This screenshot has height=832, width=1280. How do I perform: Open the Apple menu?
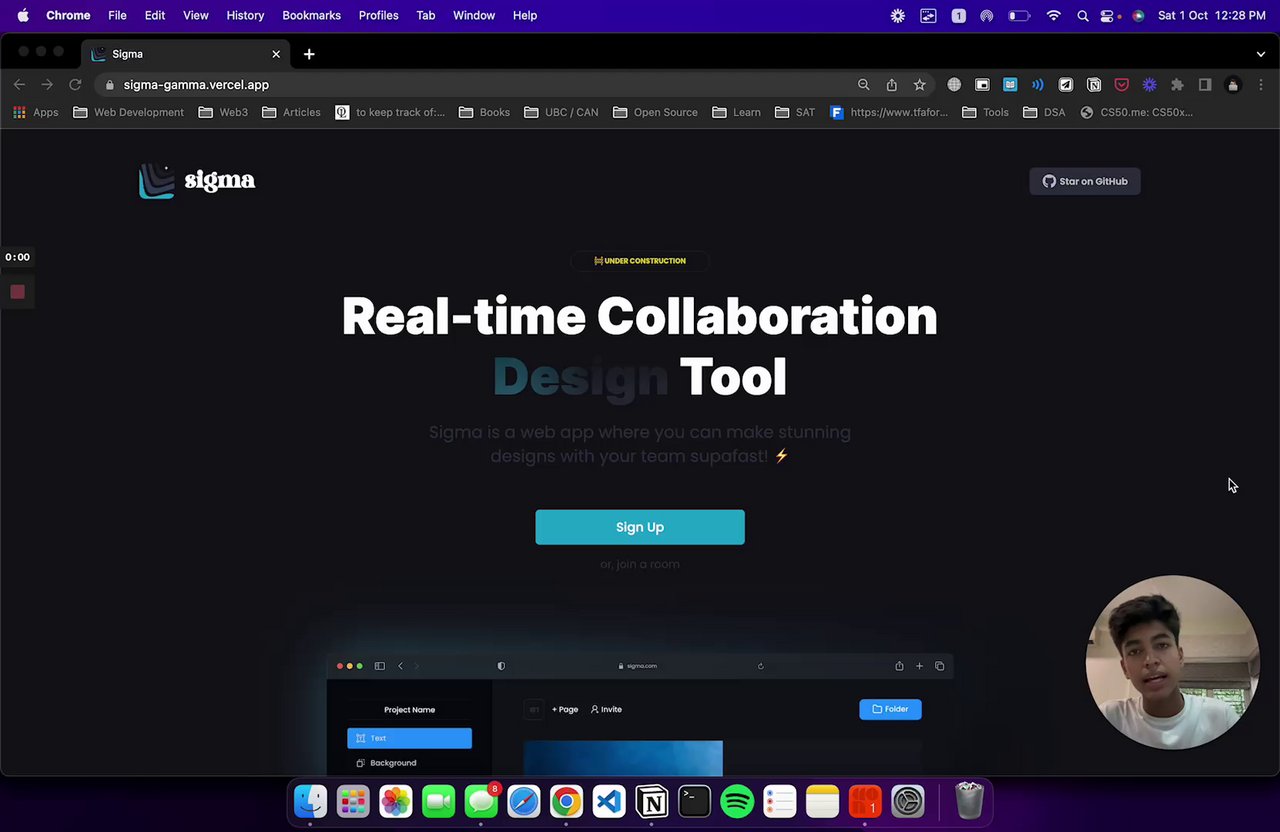[23, 15]
